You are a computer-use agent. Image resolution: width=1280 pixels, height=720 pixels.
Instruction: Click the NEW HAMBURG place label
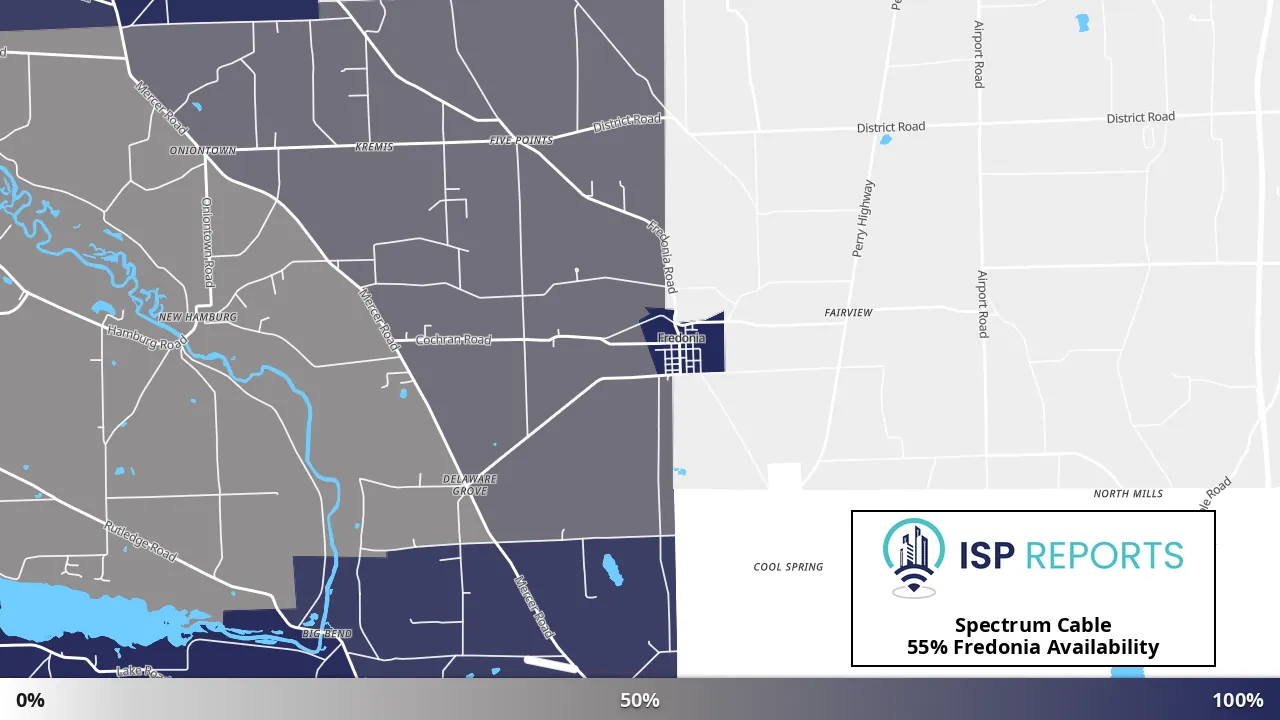coord(198,317)
